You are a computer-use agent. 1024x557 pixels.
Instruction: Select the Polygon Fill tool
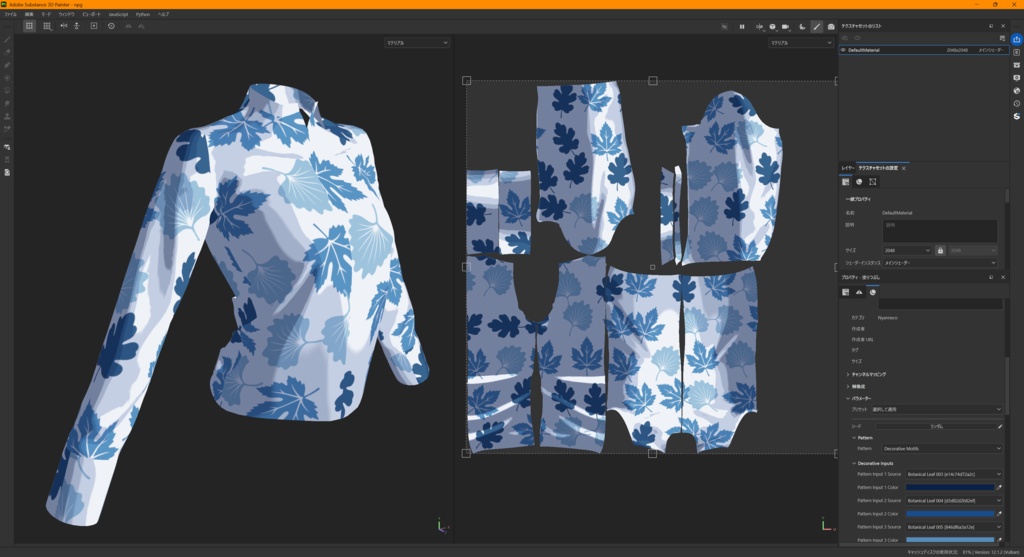pos(7,78)
